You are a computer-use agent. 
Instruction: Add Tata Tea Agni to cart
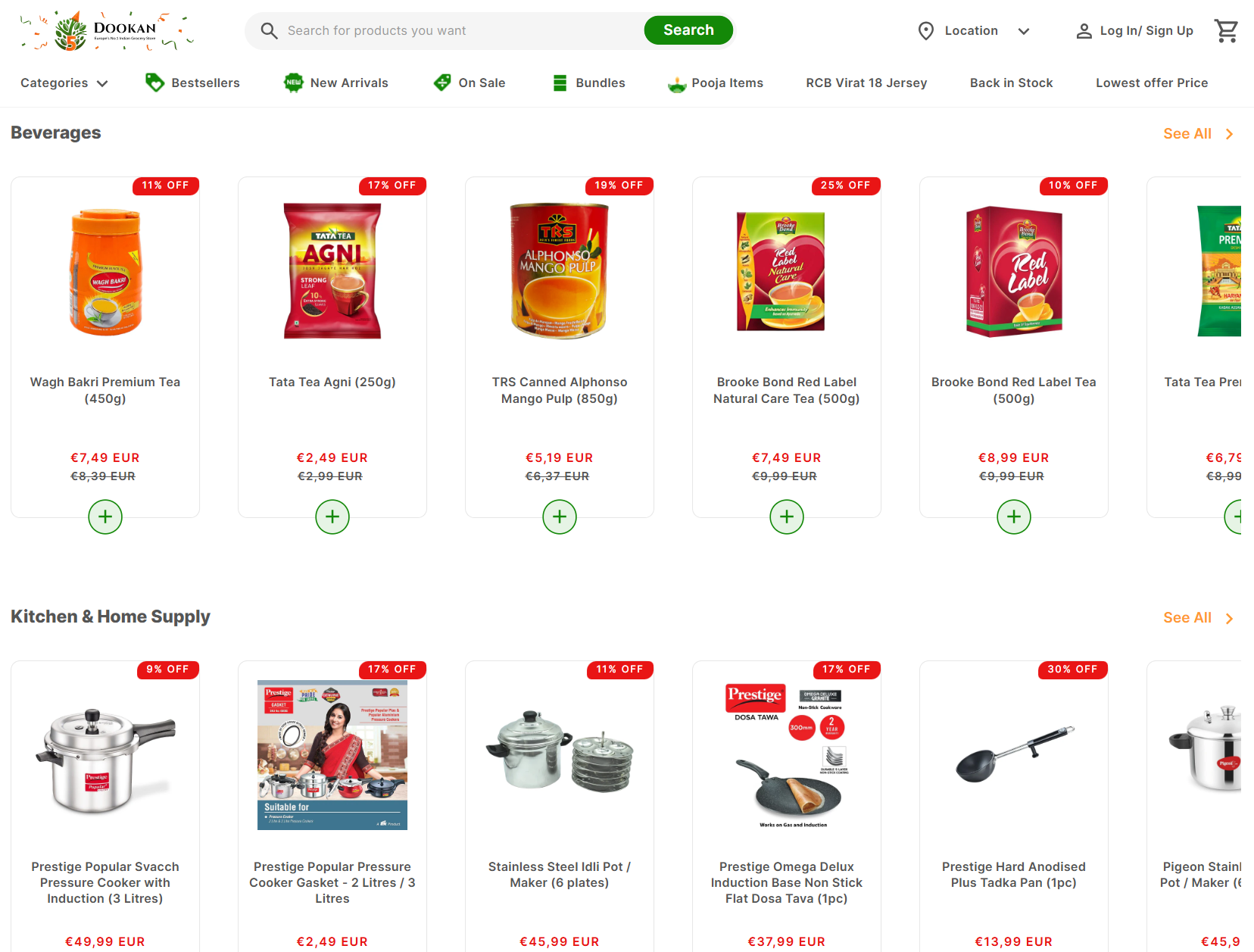pos(332,517)
